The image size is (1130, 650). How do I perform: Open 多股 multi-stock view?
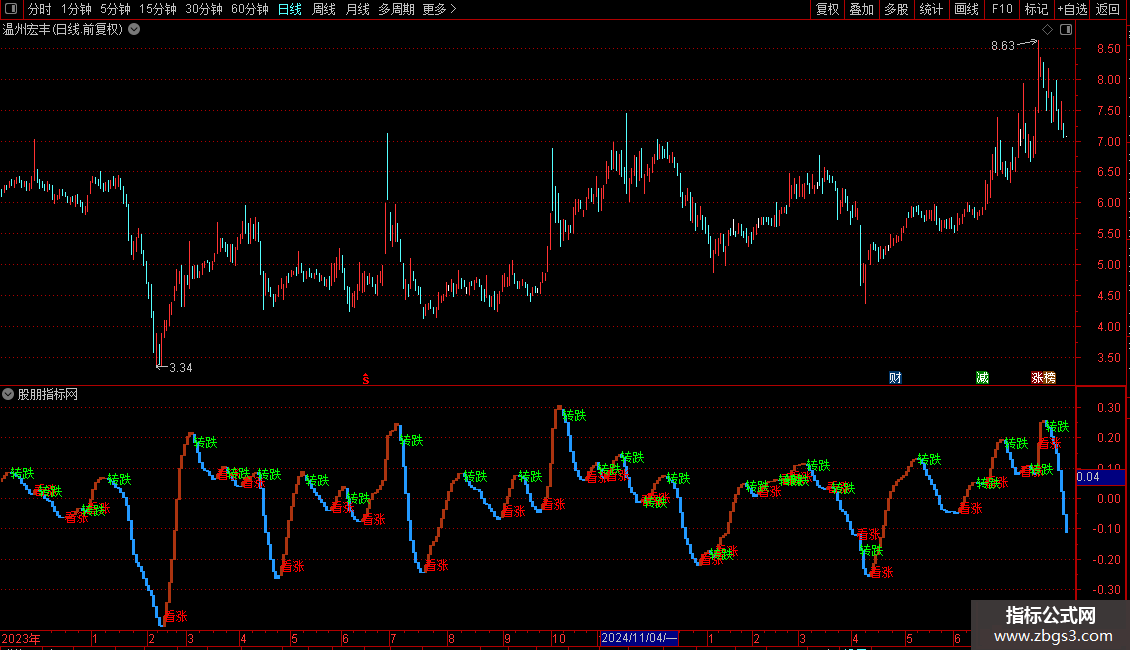point(897,9)
